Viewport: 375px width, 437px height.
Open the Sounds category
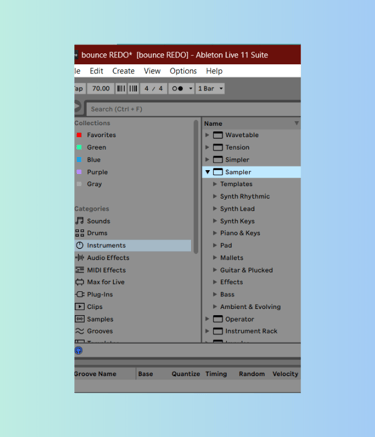(98, 221)
